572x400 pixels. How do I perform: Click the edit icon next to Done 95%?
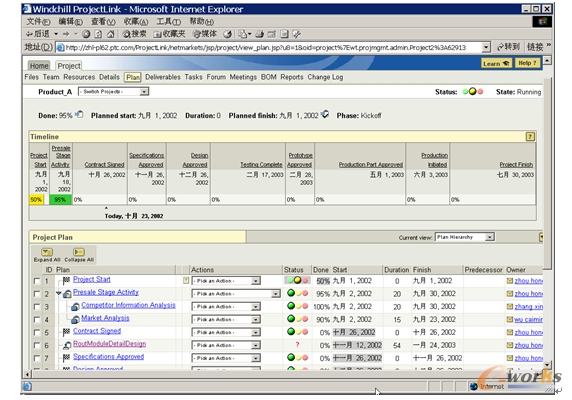(79, 114)
